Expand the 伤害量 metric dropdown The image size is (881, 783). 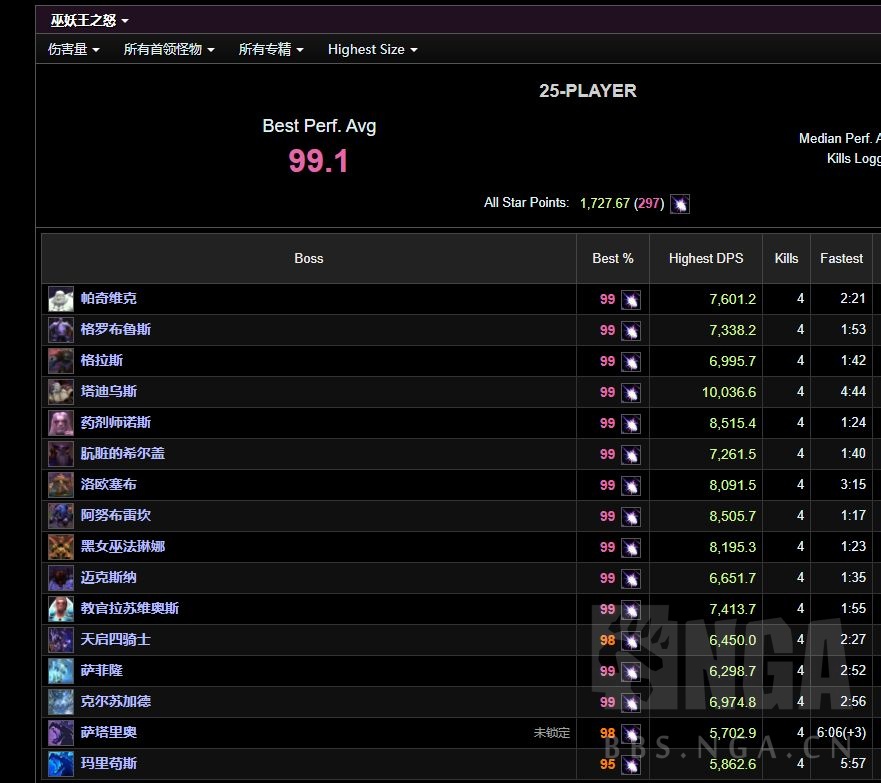click(x=73, y=49)
